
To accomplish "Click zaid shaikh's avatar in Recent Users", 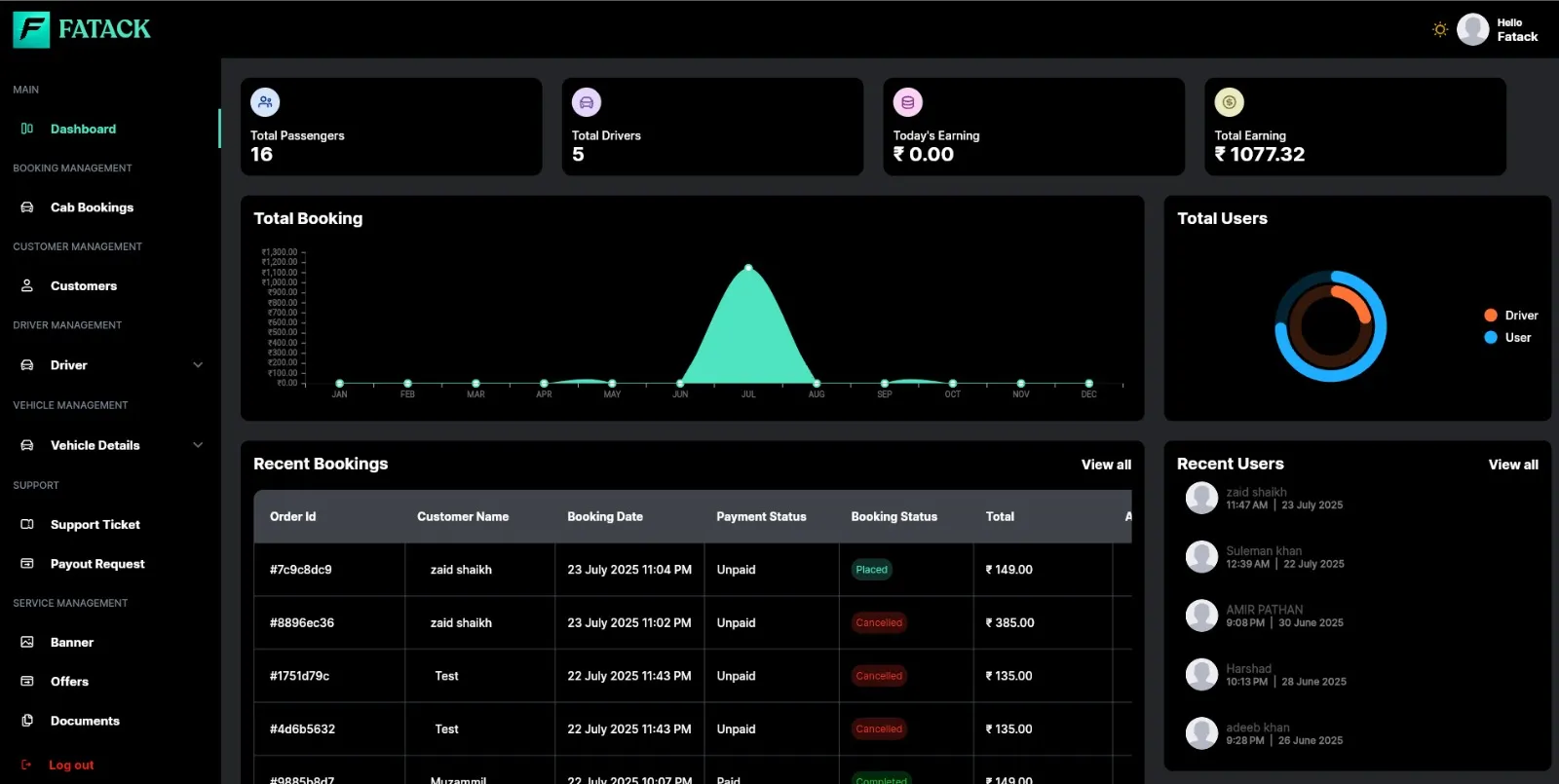I will (1201, 498).
